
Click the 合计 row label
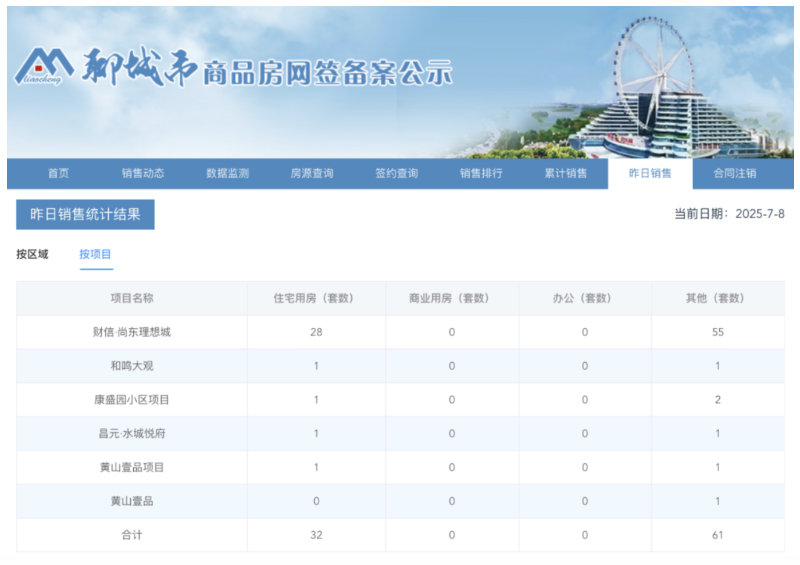pyautogui.click(x=132, y=535)
